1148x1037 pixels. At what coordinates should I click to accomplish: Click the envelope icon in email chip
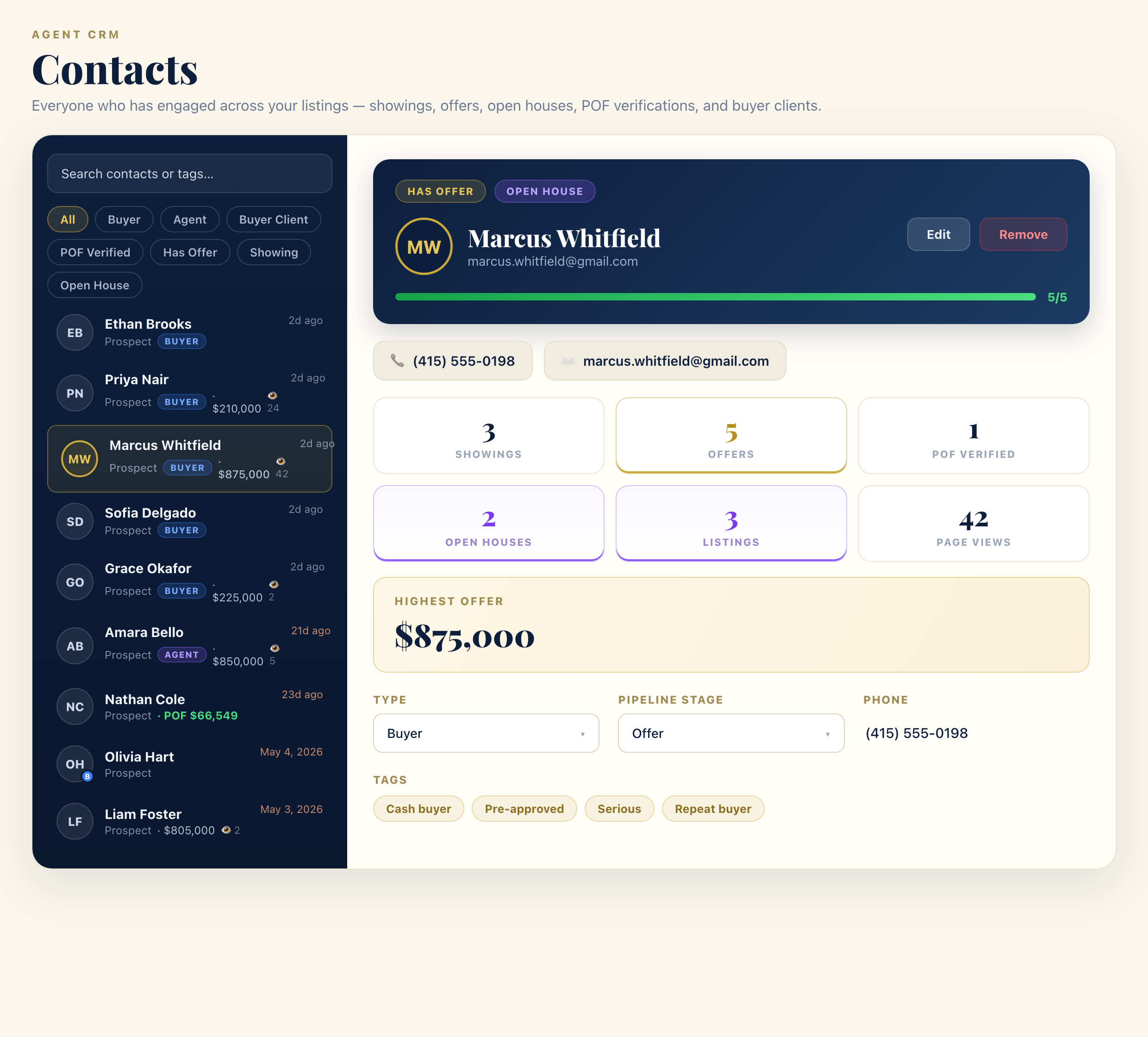pyautogui.click(x=568, y=361)
